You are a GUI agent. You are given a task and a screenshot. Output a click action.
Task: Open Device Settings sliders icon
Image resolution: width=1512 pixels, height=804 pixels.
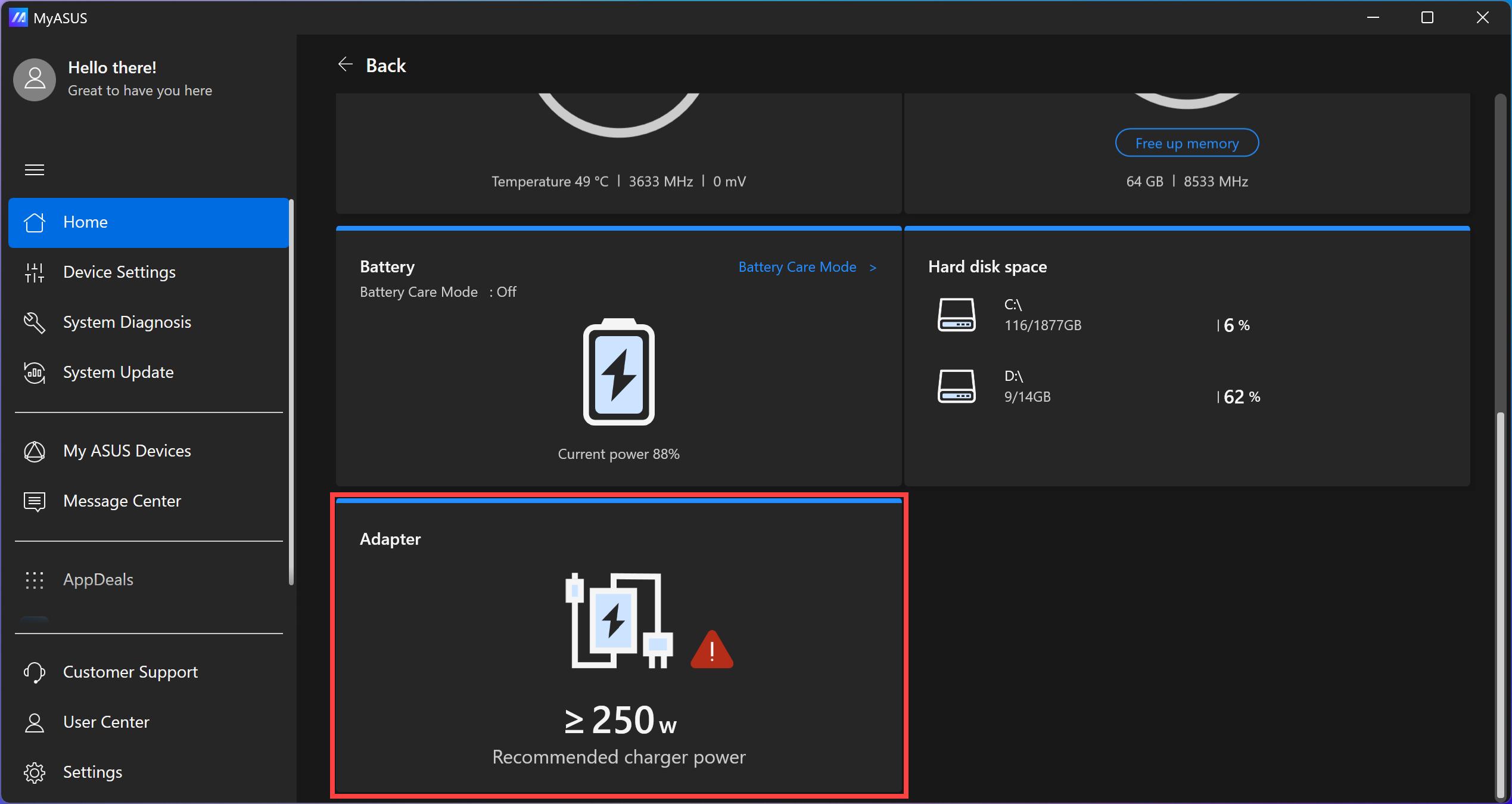(35, 272)
